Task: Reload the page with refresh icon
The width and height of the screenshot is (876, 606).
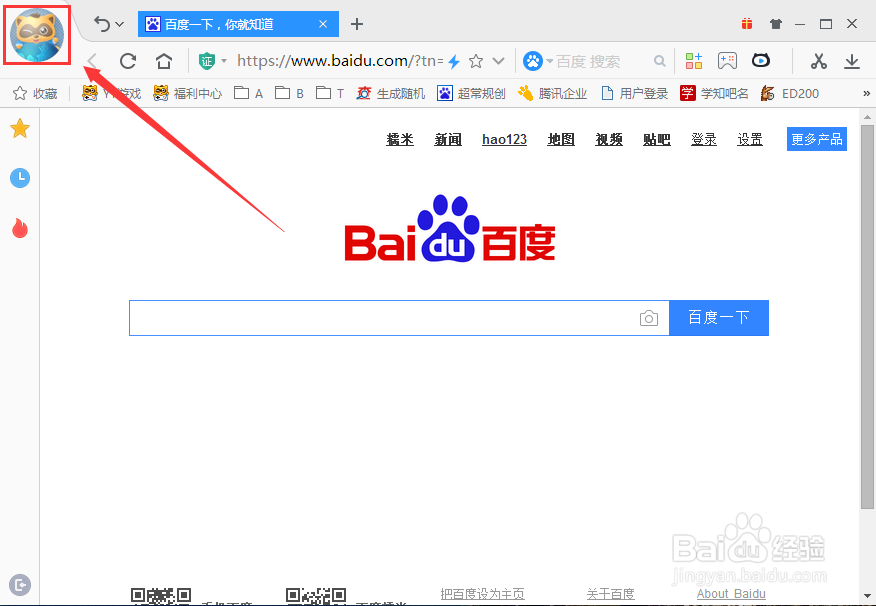Action: point(128,61)
